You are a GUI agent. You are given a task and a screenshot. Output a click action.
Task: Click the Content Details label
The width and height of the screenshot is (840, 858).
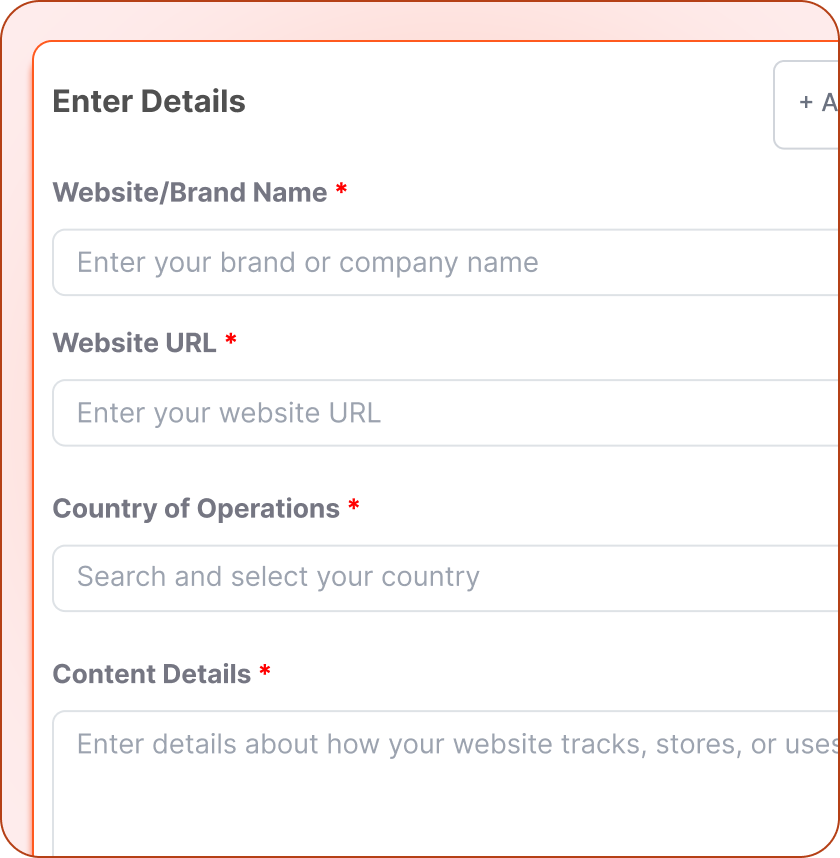coord(151,674)
